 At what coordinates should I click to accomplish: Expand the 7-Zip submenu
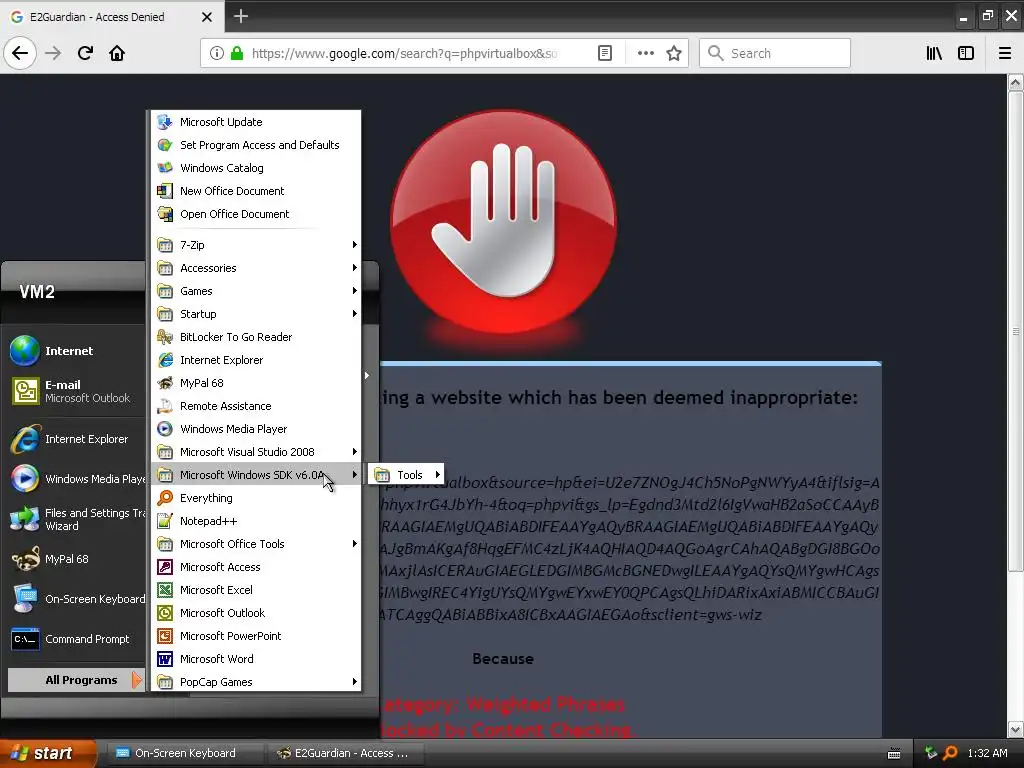pos(255,245)
